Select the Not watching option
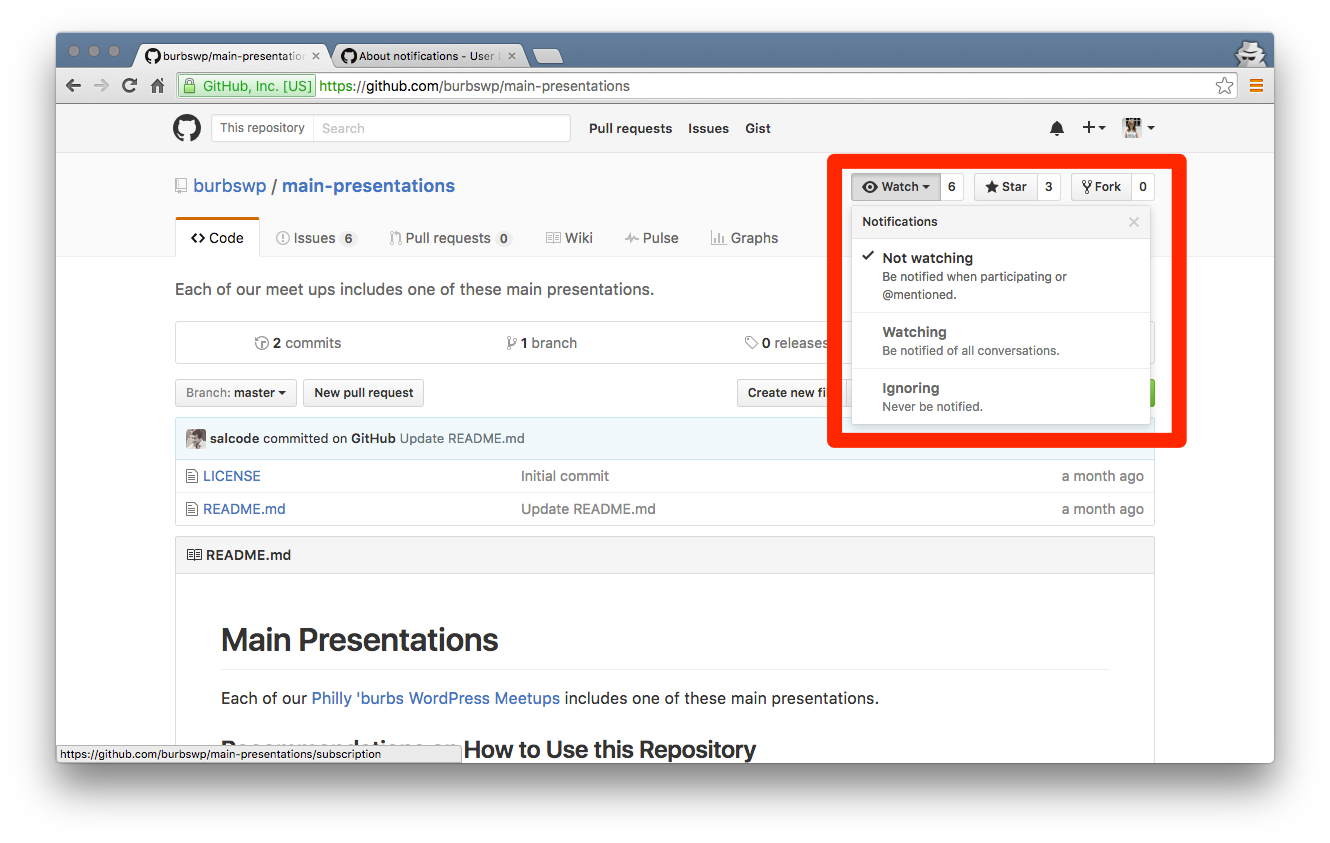The height and width of the screenshot is (843, 1330). (x=1000, y=275)
